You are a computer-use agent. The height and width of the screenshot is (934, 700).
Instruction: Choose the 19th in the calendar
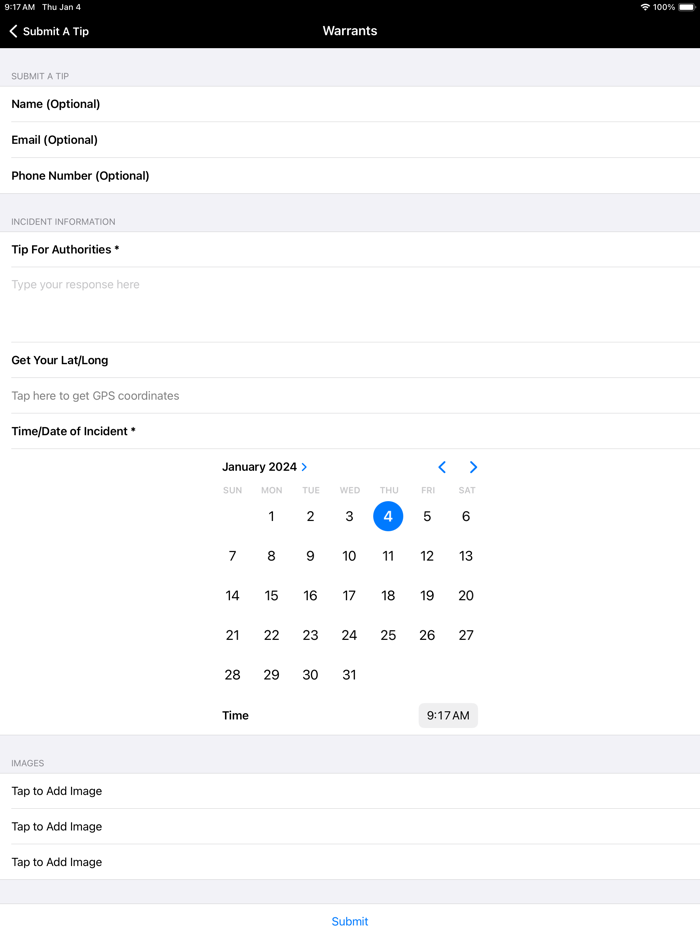coord(427,596)
